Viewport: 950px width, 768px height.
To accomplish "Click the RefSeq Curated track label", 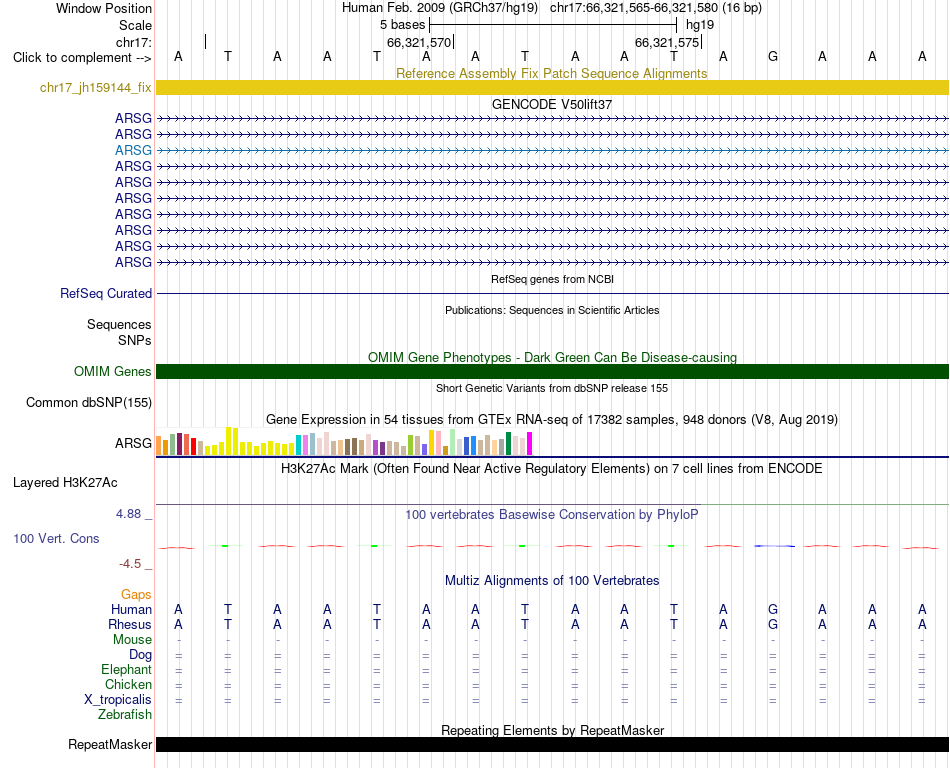I will pos(105,293).
